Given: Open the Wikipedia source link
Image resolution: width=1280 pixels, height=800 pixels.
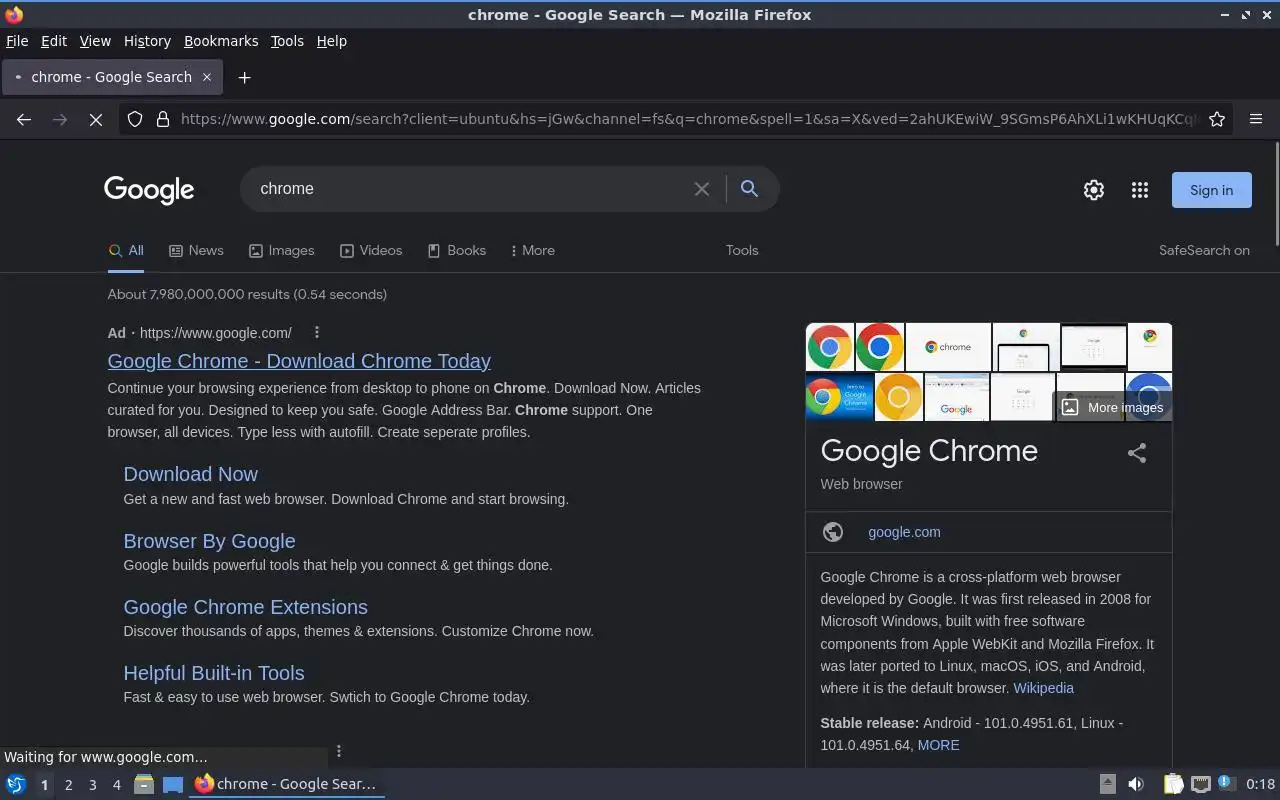Looking at the screenshot, I should 1043,688.
